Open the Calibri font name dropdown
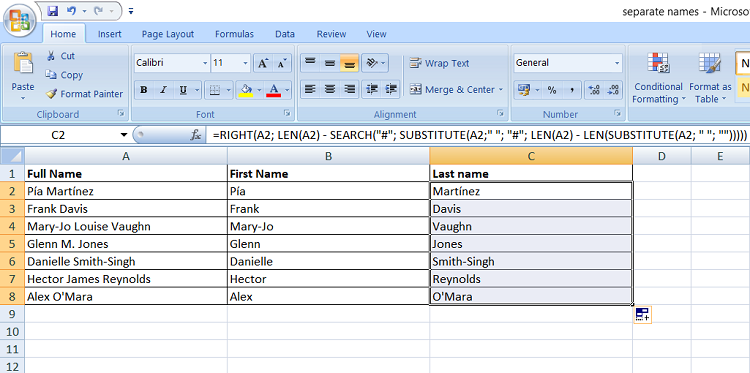This screenshot has height=373, width=750. click(205, 63)
